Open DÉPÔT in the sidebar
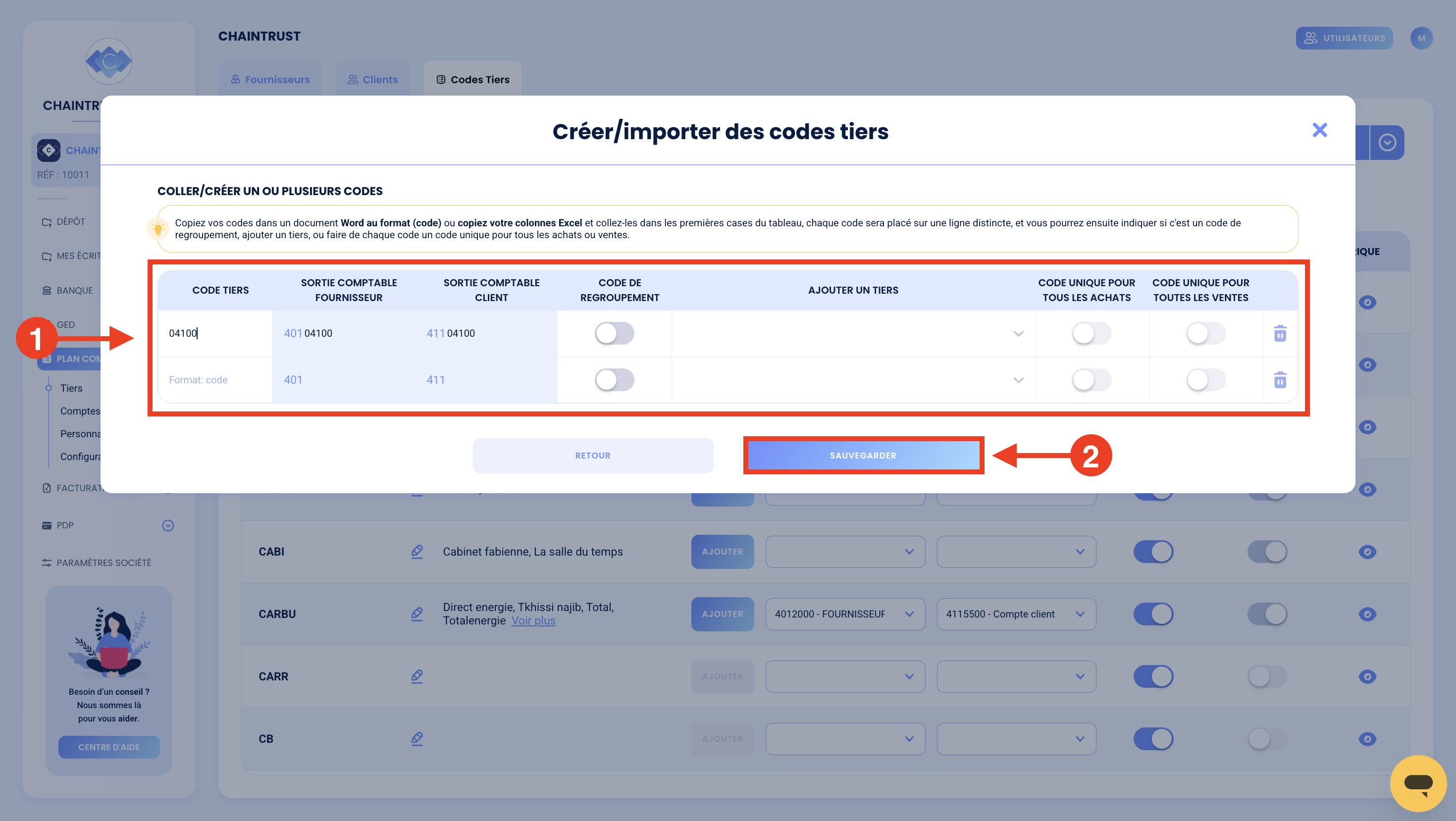Image resolution: width=1456 pixels, height=821 pixels. [70, 221]
